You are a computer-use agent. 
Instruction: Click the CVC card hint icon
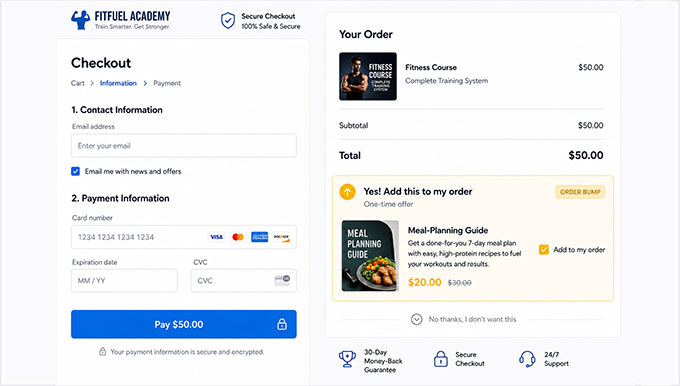[x=282, y=280]
